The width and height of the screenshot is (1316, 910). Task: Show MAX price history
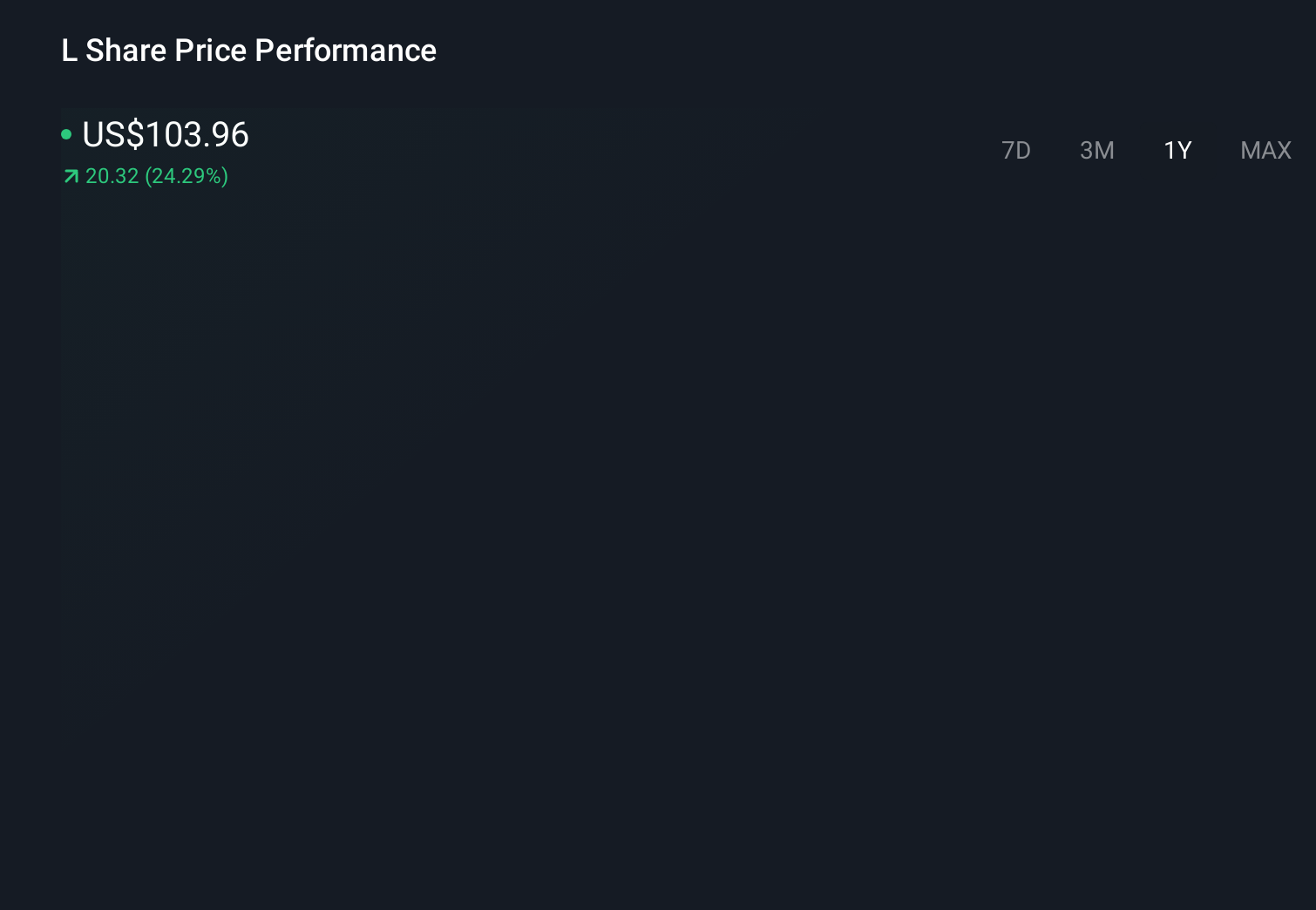[x=1265, y=151]
